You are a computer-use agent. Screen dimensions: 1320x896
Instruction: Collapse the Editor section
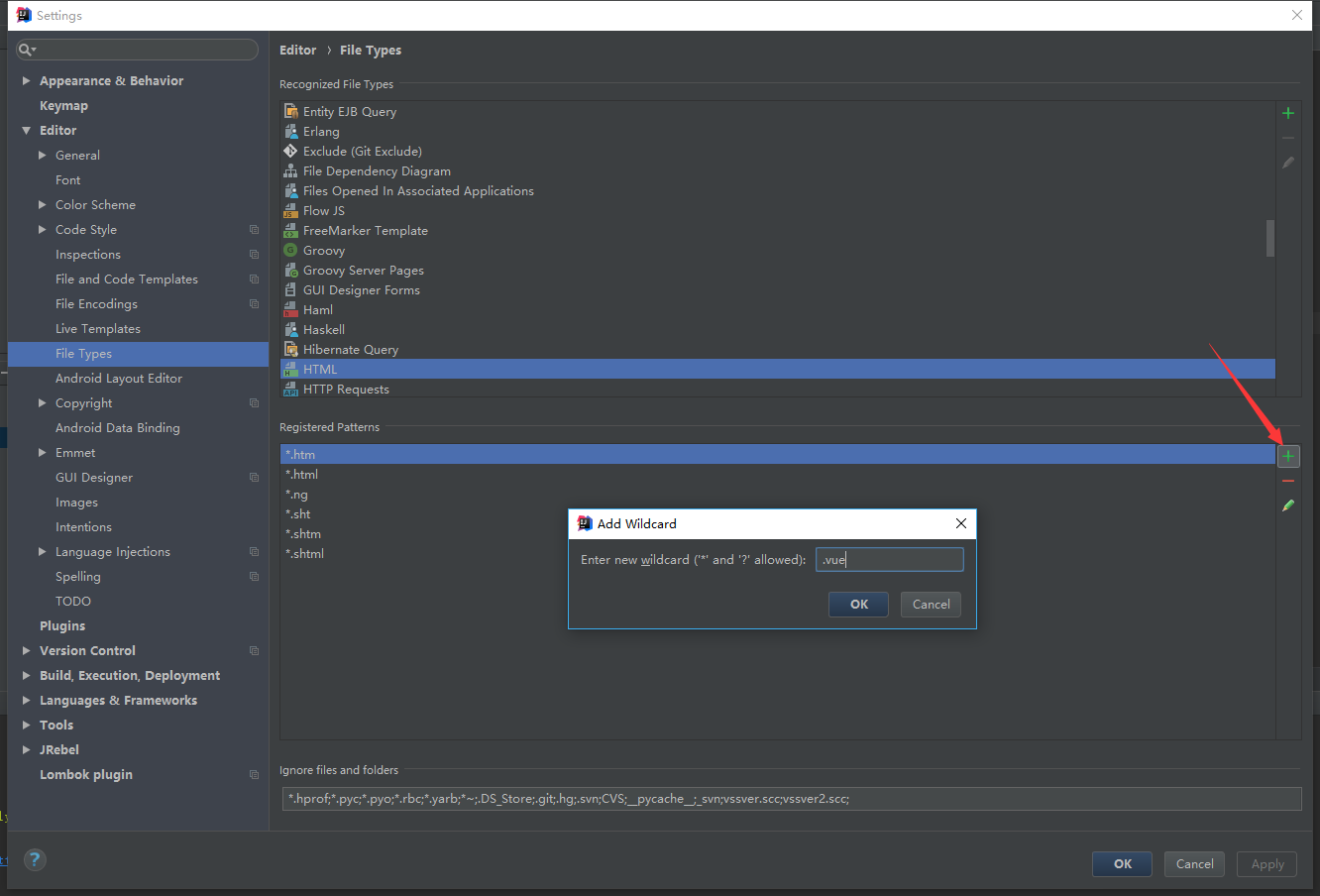26,130
